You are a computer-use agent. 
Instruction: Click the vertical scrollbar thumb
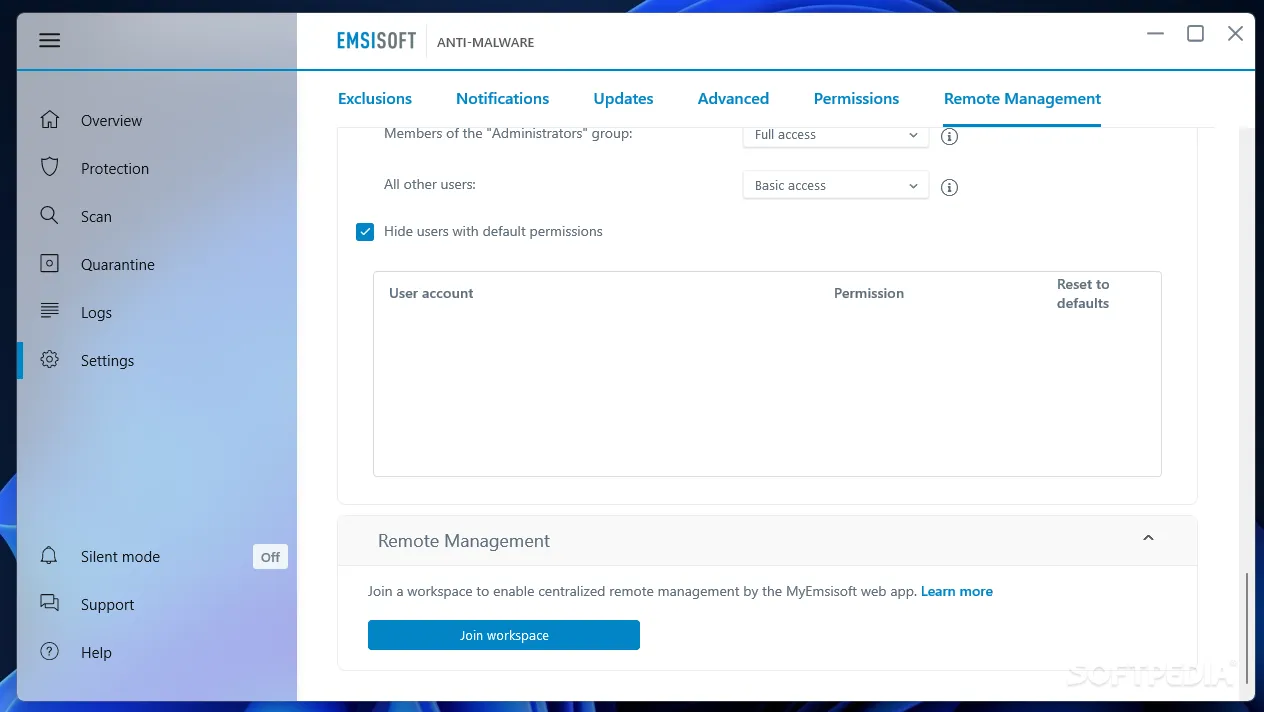pyautogui.click(x=1246, y=629)
